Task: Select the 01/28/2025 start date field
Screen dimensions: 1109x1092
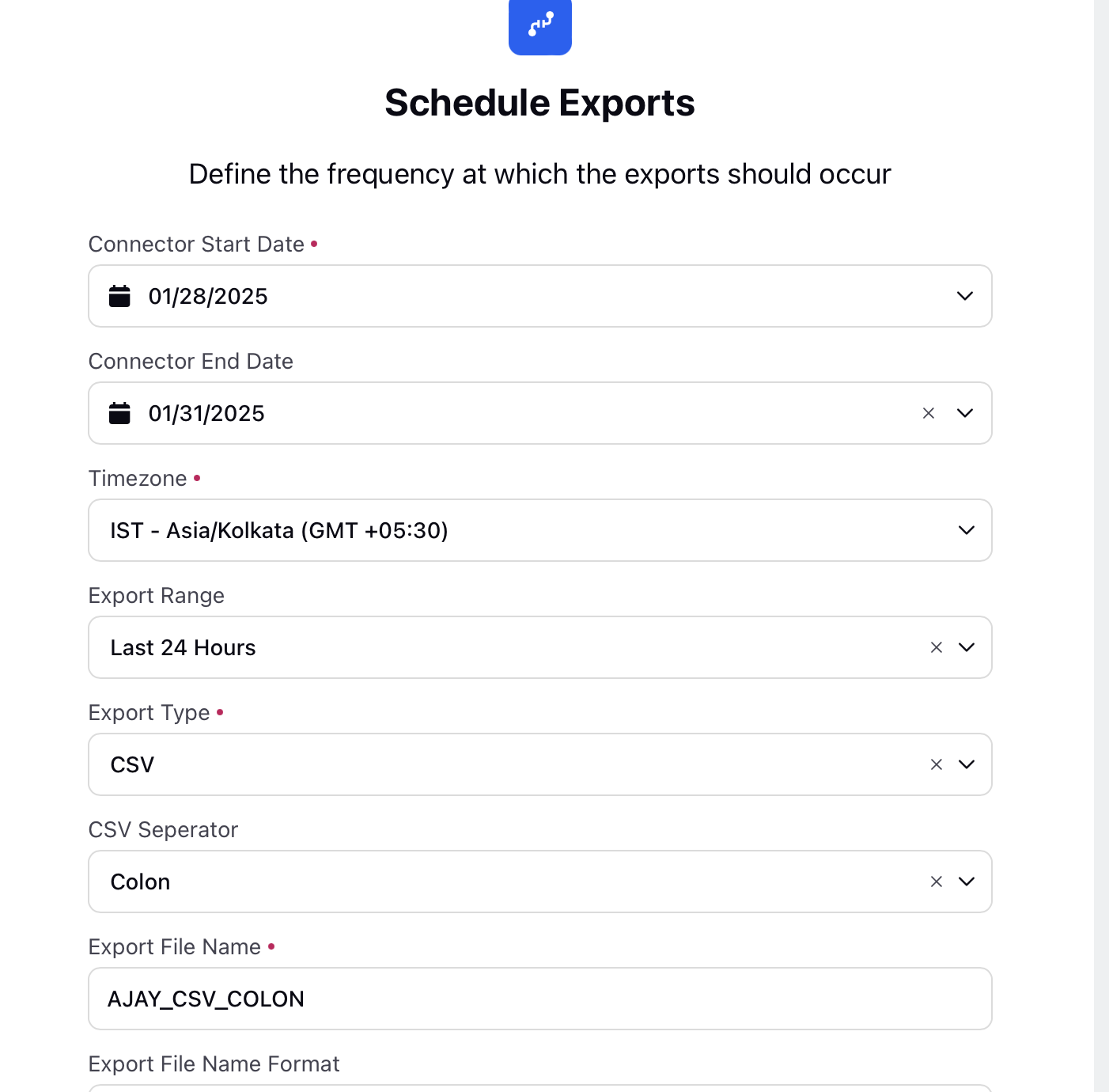Action: [540, 296]
